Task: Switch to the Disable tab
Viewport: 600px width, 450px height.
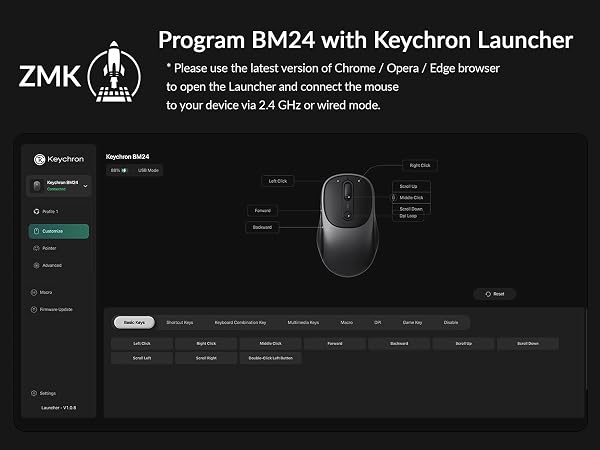Action: (x=451, y=323)
